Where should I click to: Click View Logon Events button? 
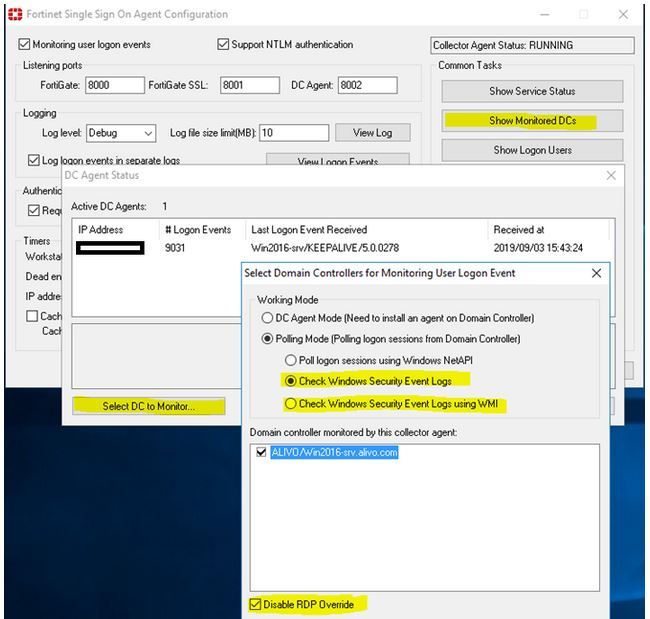[338, 160]
